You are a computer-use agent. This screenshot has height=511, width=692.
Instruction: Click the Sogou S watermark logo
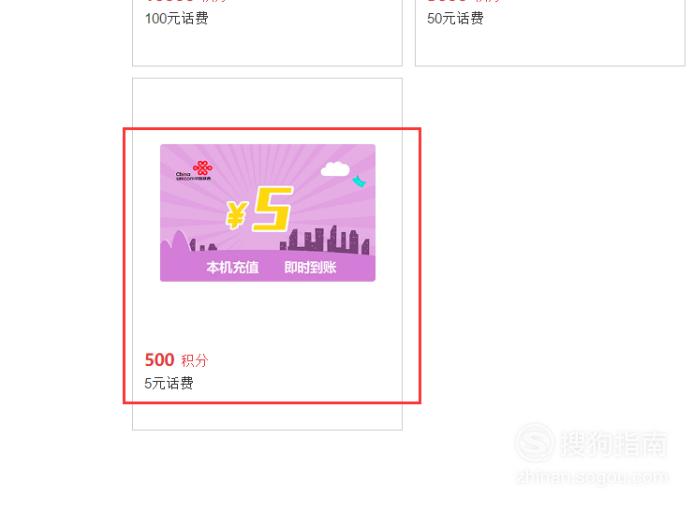(x=534, y=443)
